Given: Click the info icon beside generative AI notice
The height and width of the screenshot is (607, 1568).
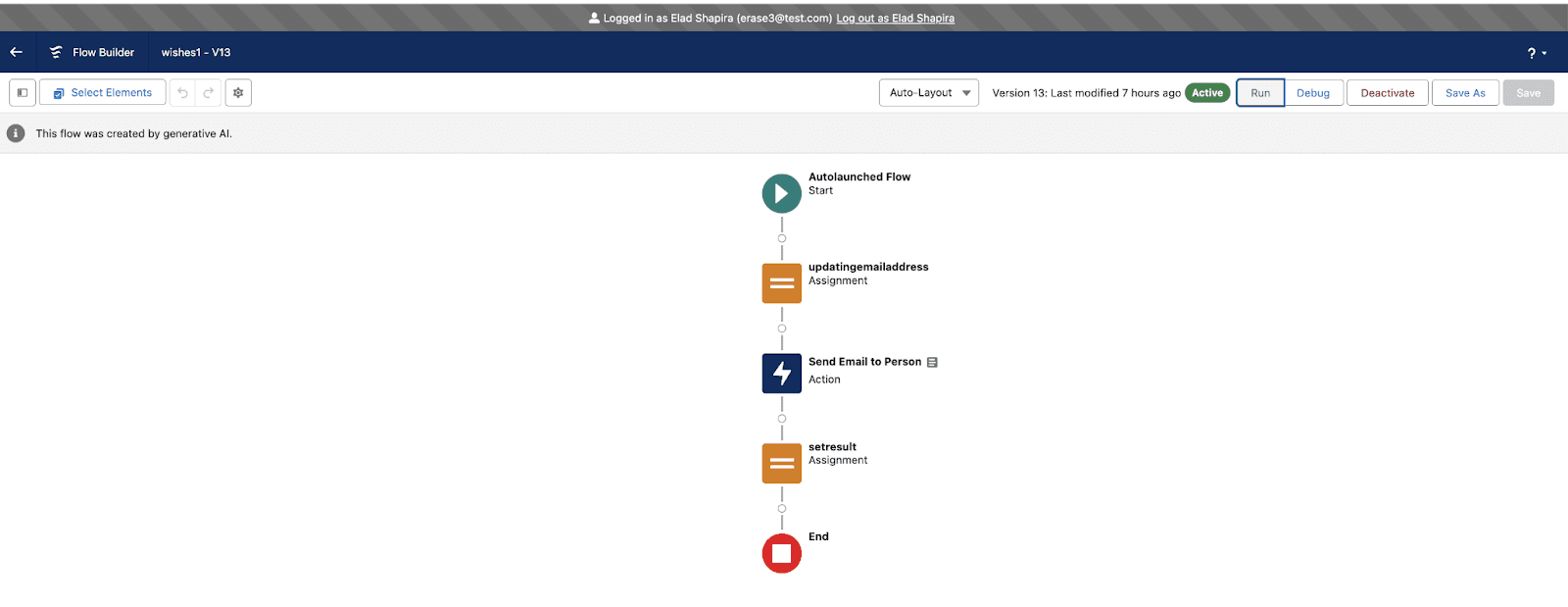Looking at the screenshot, I should [16, 133].
